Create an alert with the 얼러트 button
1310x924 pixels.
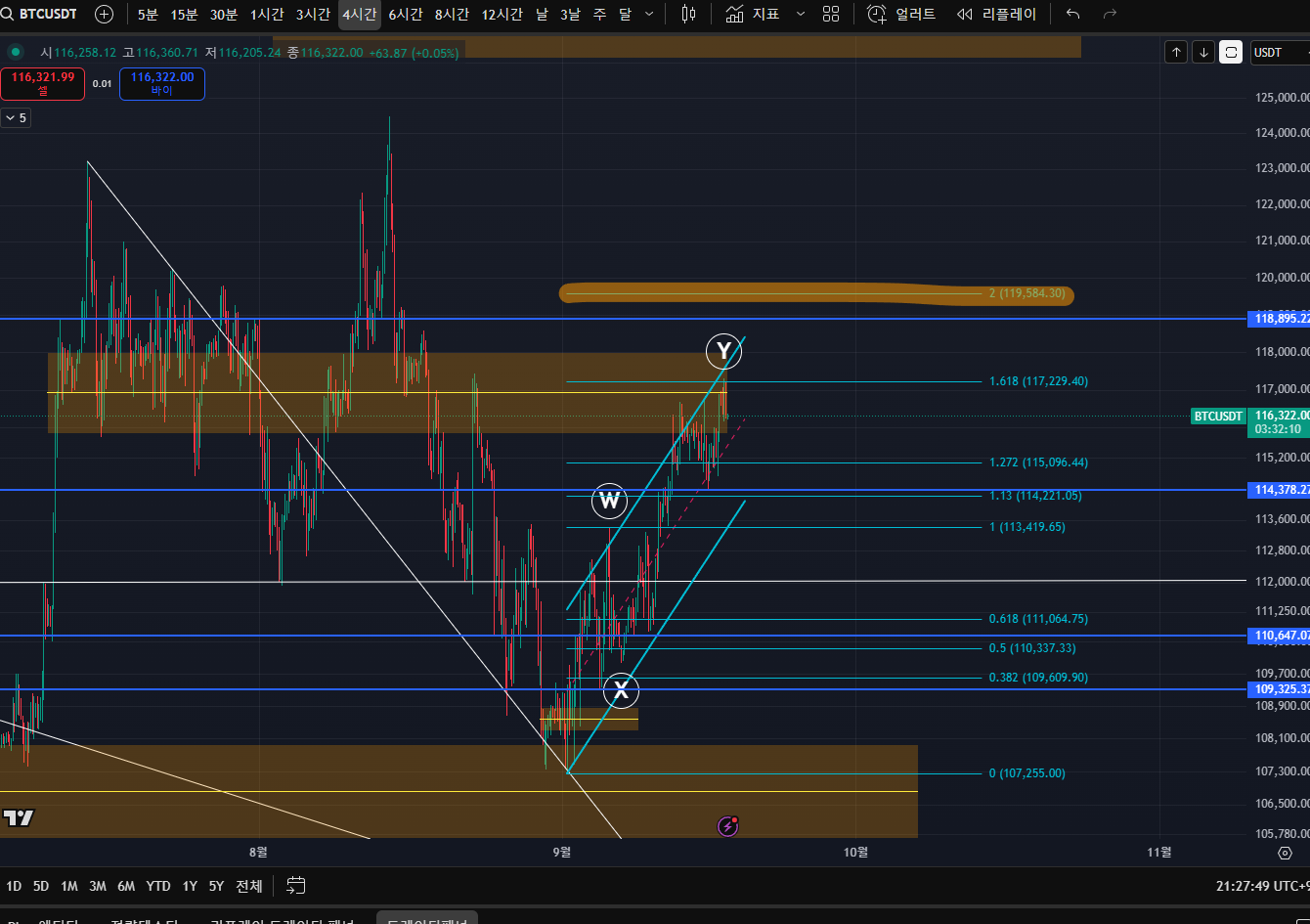pyautogui.click(x=901, y=14)
